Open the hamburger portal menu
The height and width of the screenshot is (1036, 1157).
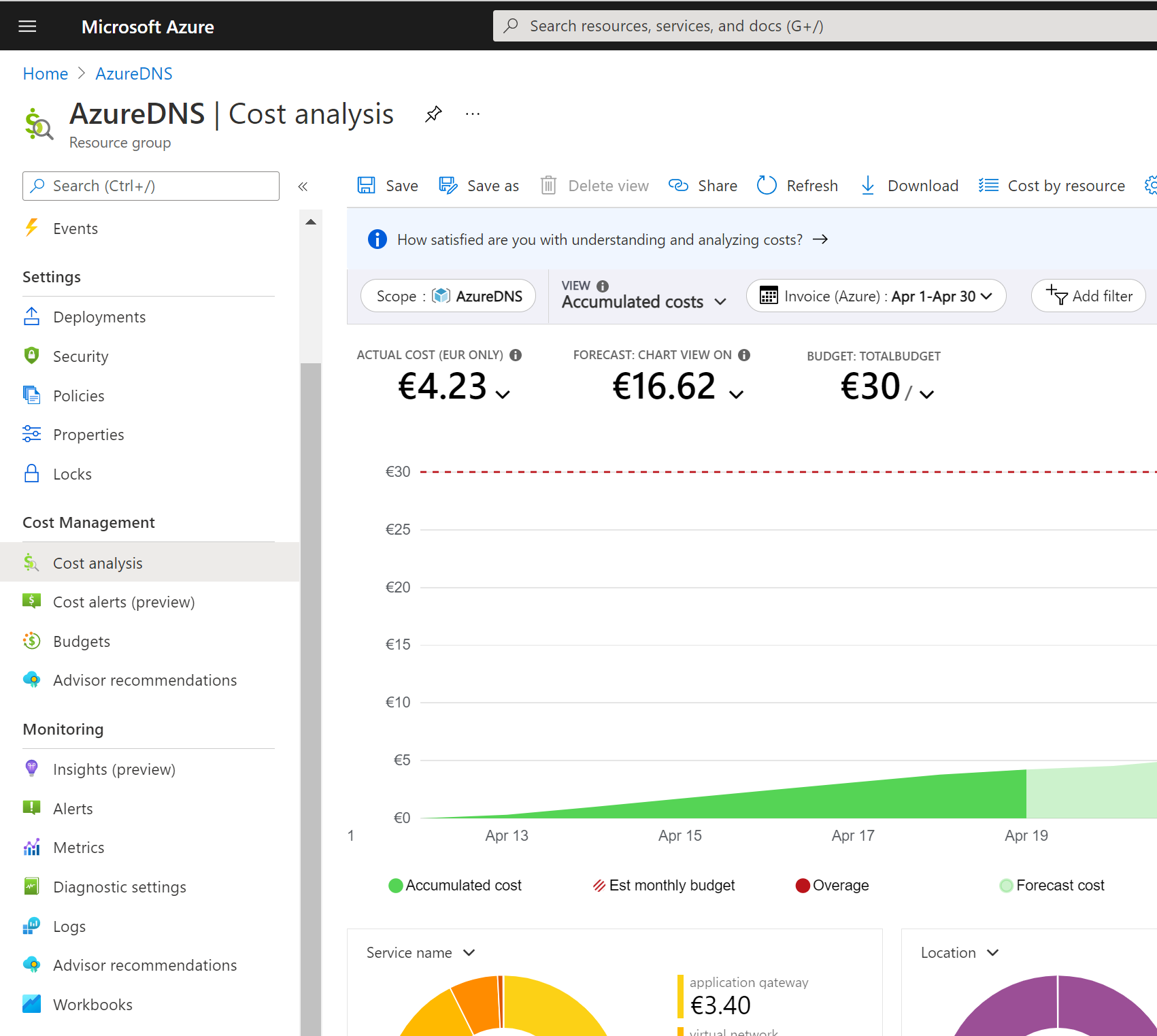[x=27, y=27]
